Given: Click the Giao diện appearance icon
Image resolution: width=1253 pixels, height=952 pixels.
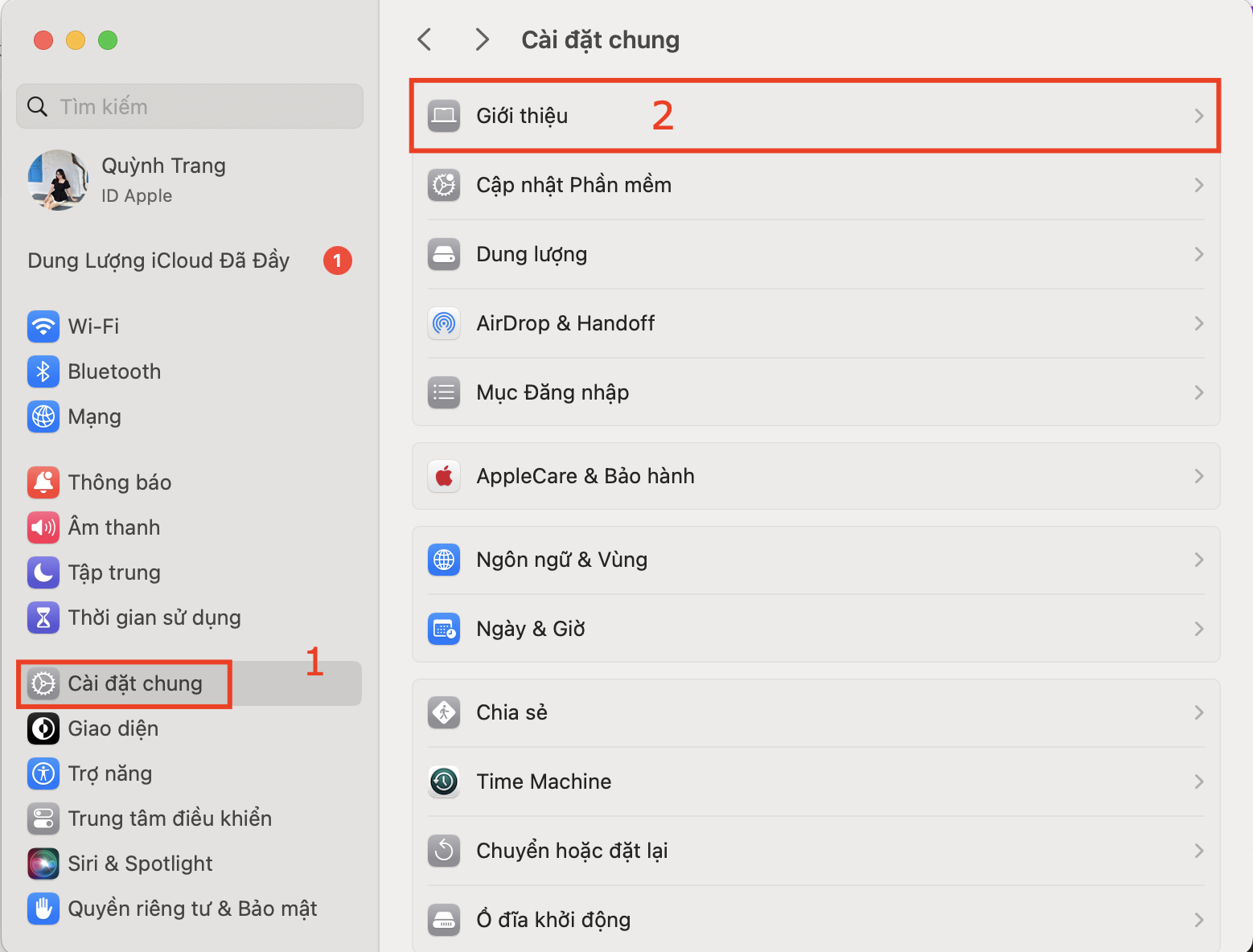Looking at the screenshot, I should 43,728.
